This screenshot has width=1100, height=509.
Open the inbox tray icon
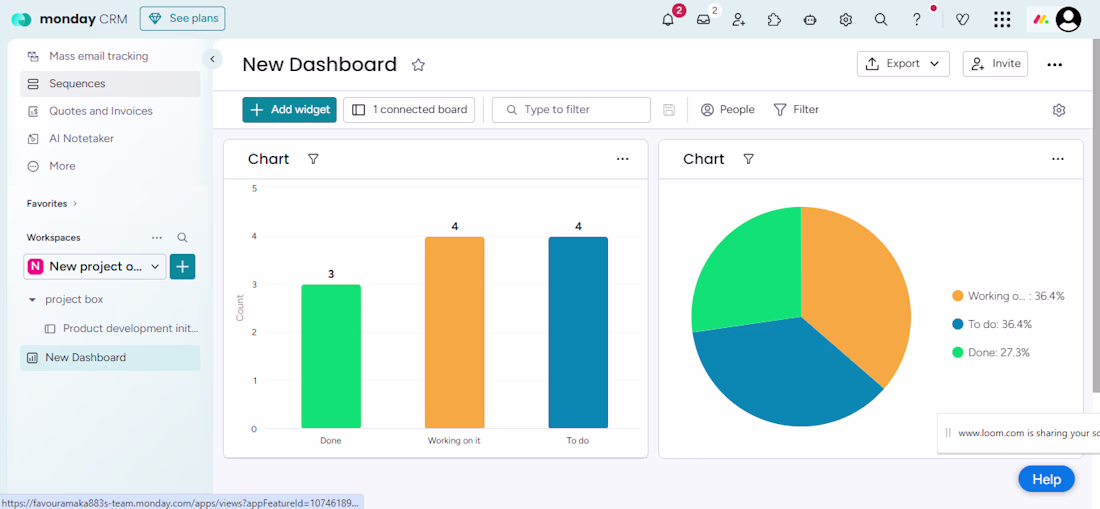point(703,20)
